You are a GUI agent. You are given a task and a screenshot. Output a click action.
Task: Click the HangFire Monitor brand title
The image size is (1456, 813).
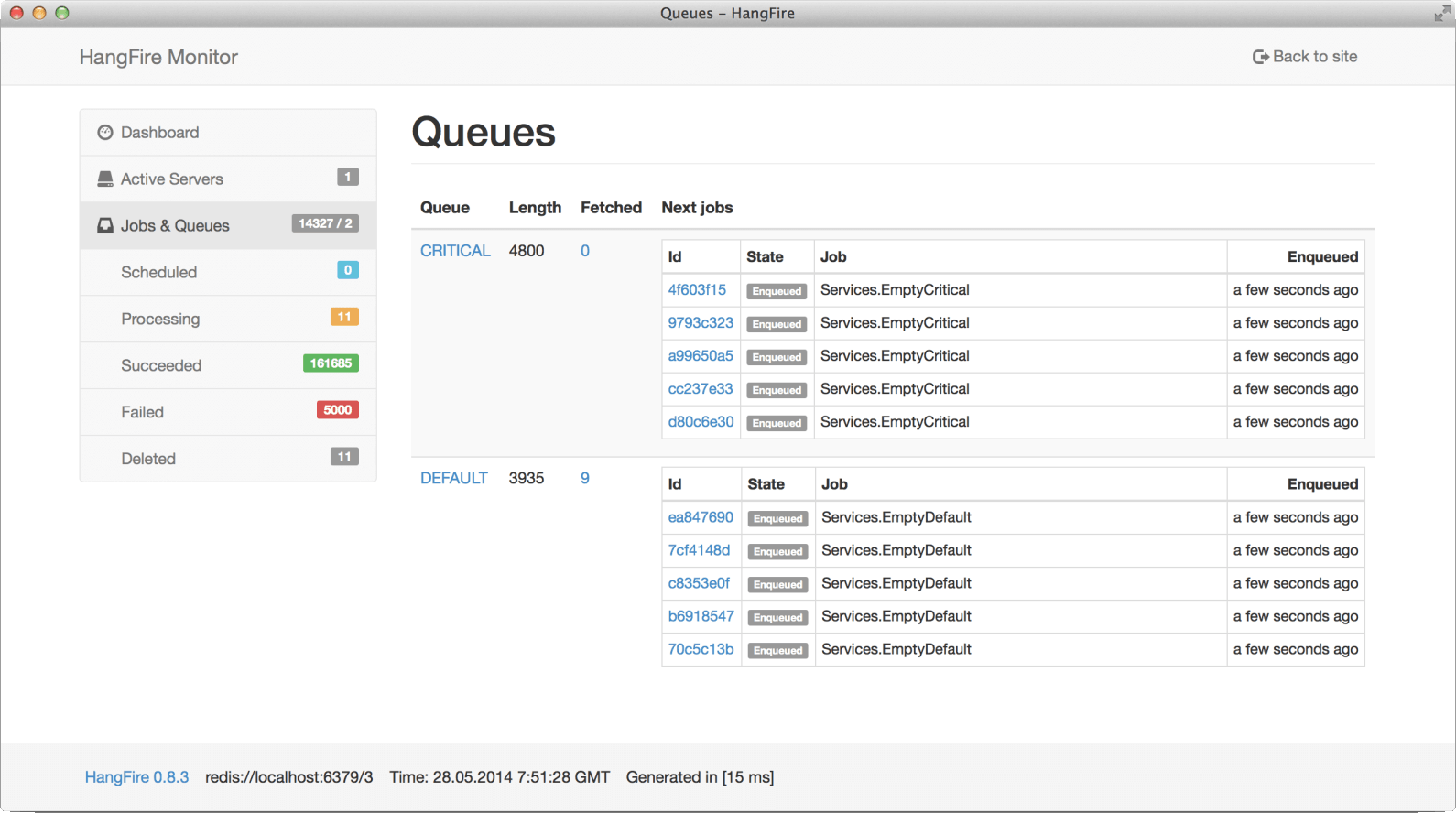click(158, 58)
